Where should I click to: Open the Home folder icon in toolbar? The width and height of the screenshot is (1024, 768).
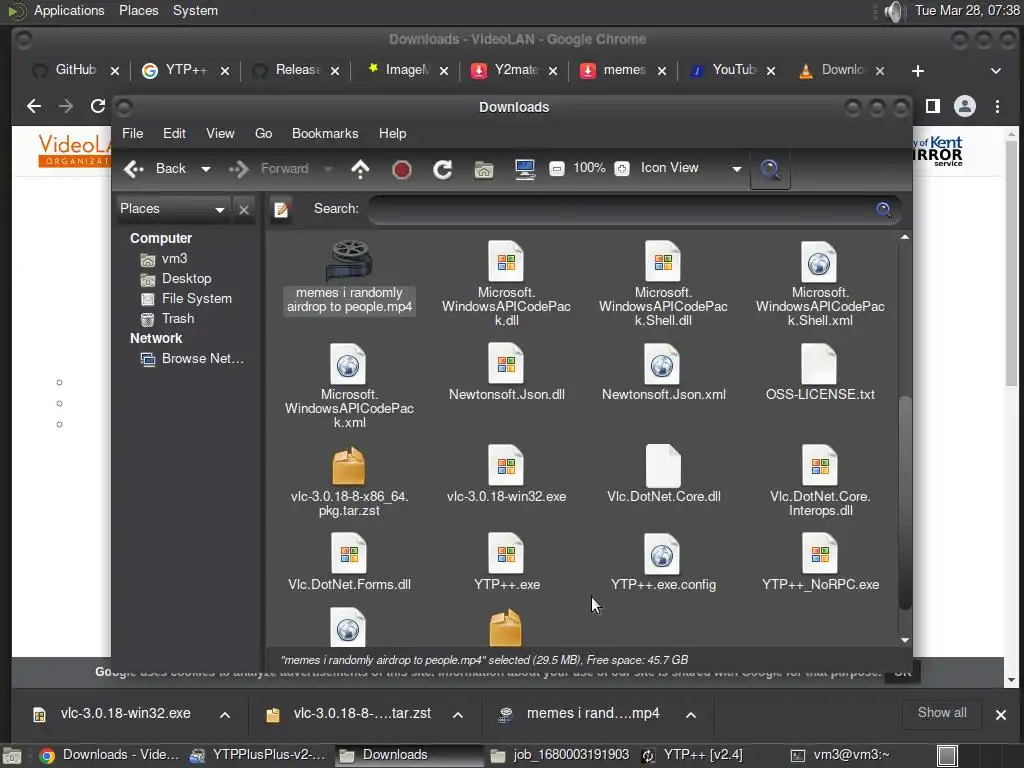484,170
